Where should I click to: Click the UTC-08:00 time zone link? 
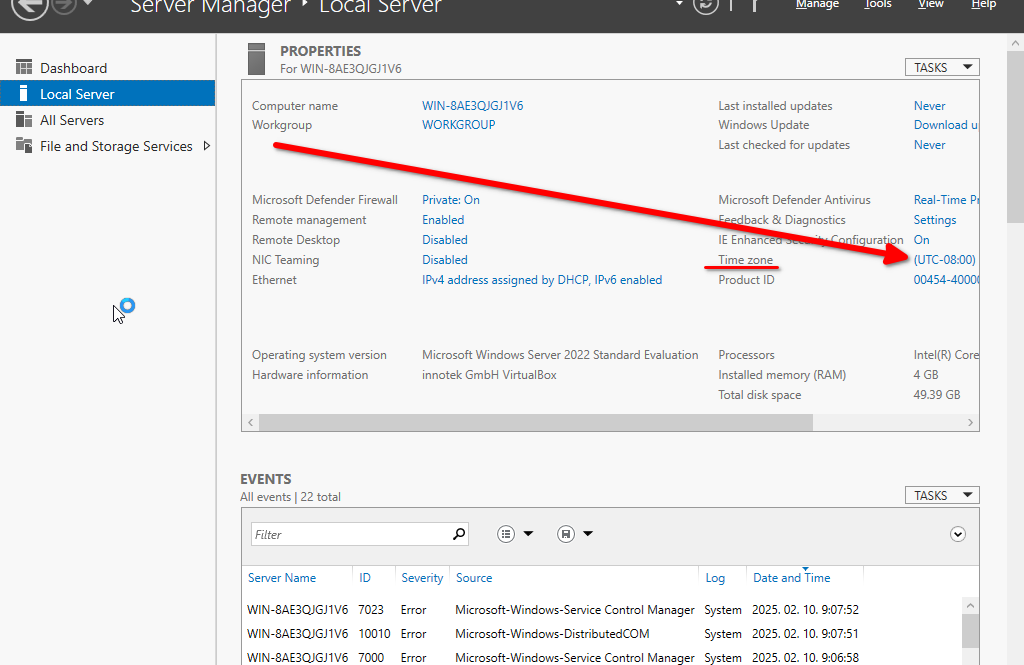pos(945,260)
